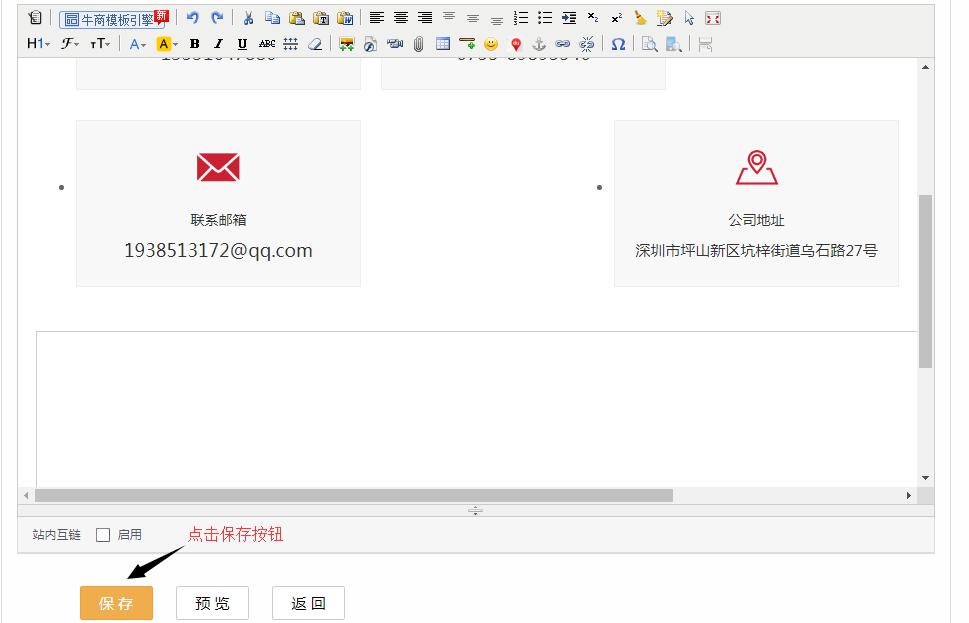Insert special character Omega icon
Image resolution: width=969 pixels, height=623 pixels.
click(x=618, y=43)
